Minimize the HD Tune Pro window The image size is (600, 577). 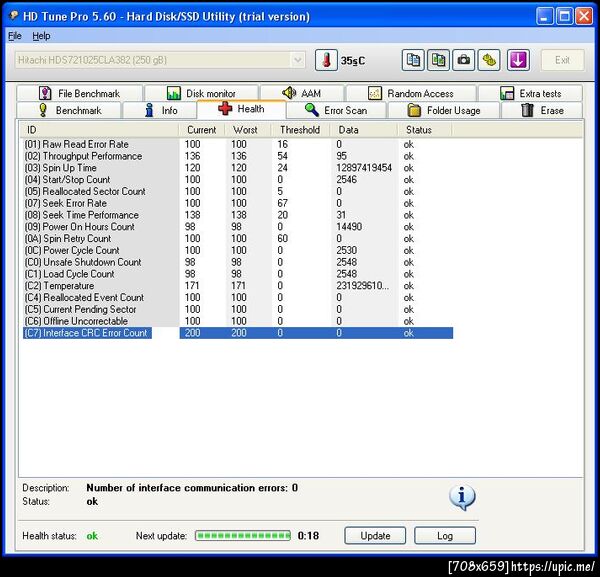point(544,16)
